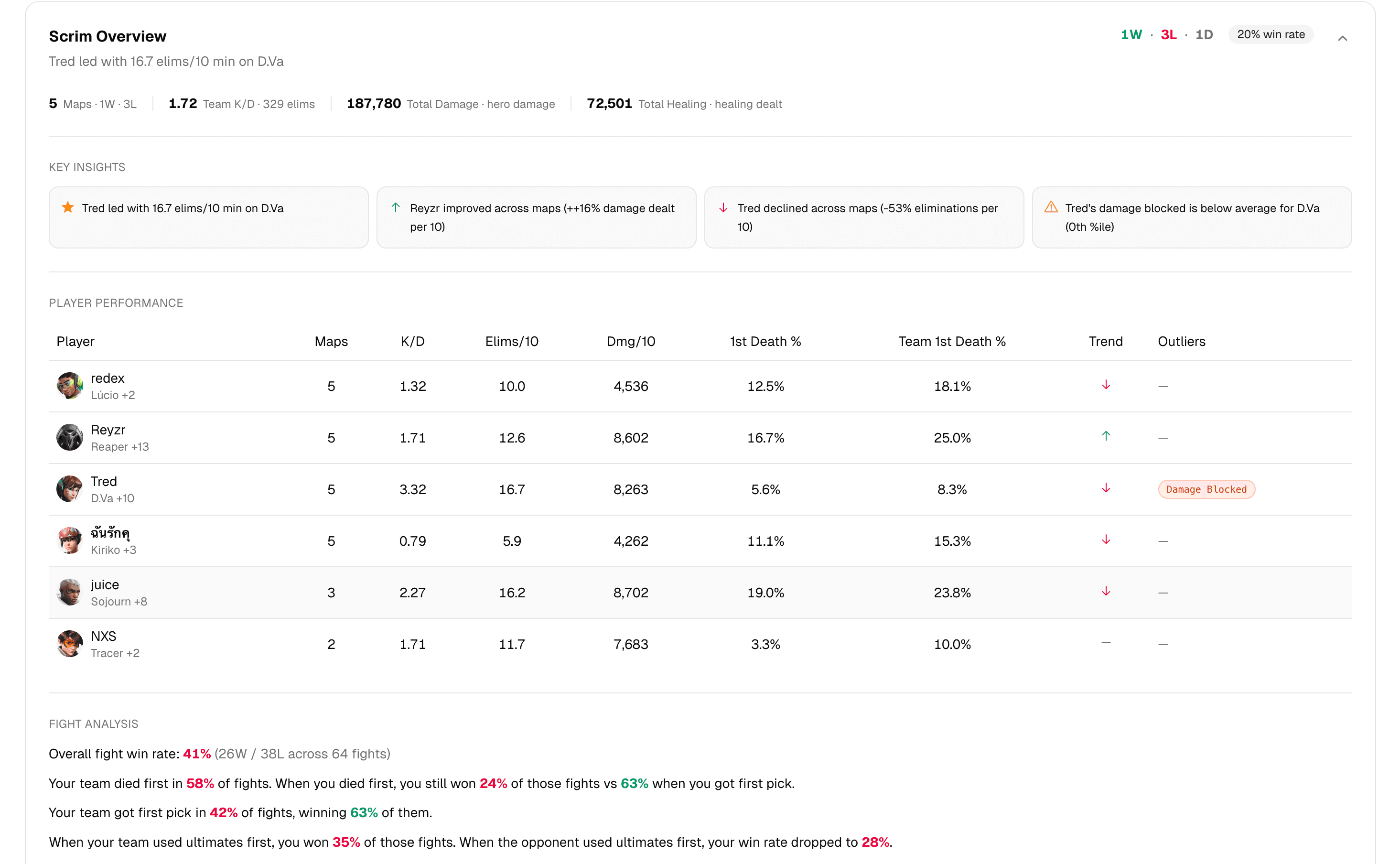Click the warning triangle on the damage blocked insight
The image size is (1400, 864).
(1051, 207)
